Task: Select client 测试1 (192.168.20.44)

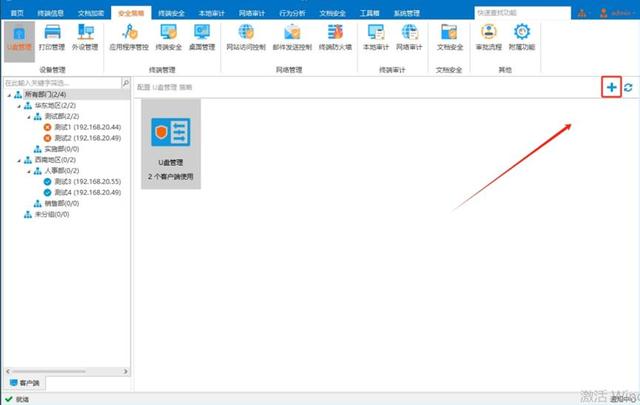Action: [x=87, y=127]
